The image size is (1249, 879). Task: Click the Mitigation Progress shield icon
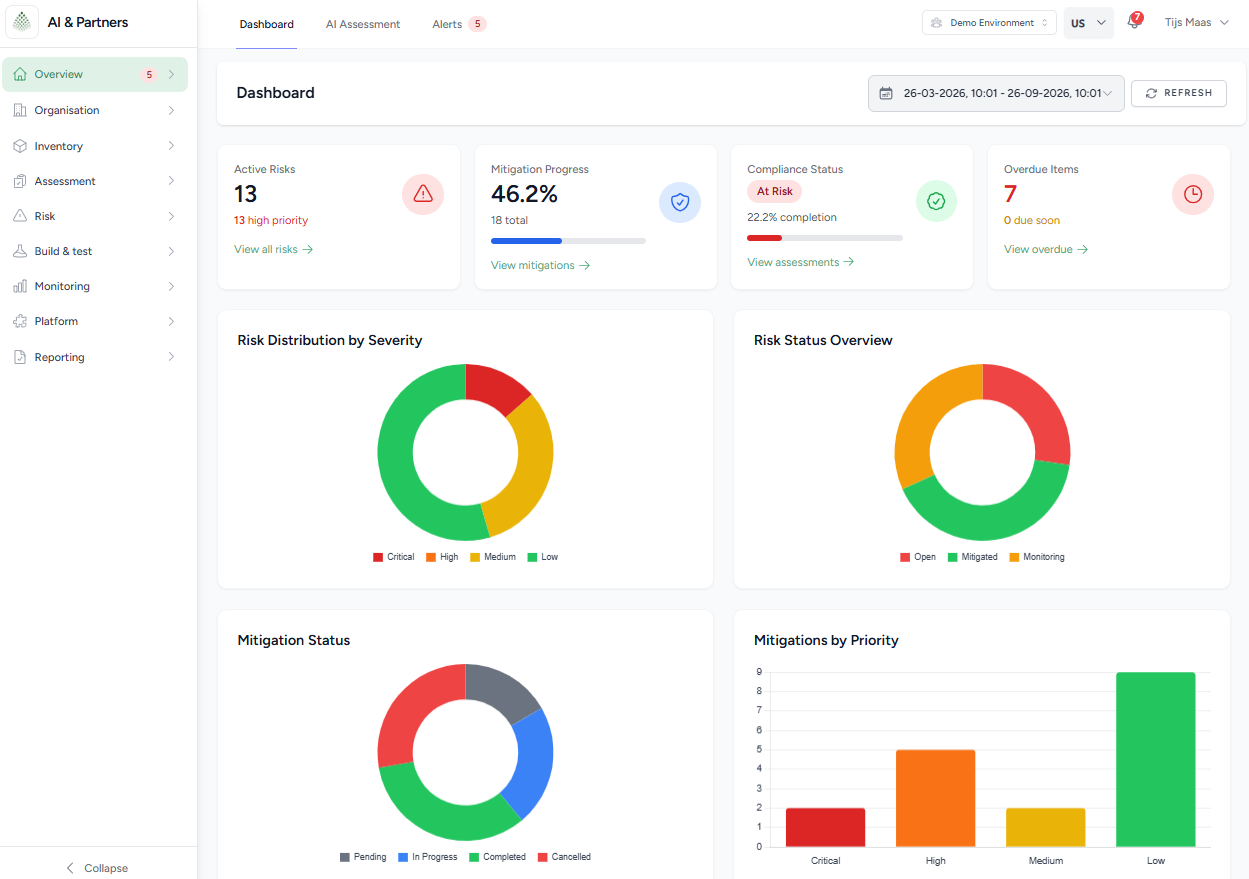click(x=680, y=202)
